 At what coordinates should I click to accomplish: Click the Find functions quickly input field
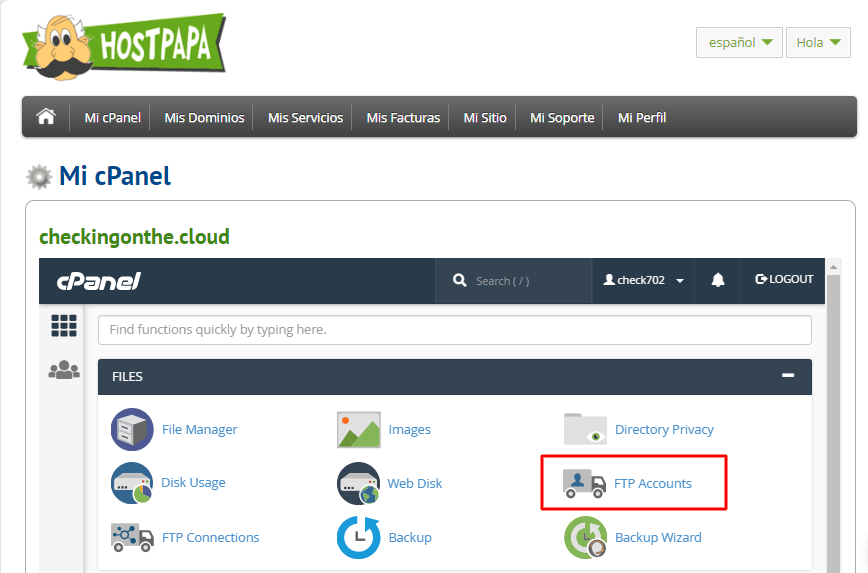(455, 330)
